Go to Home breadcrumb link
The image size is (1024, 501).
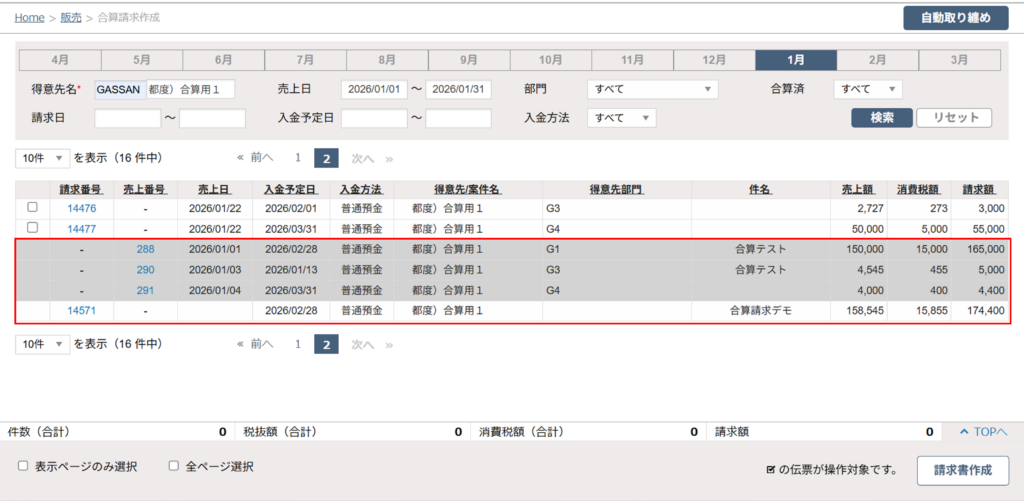(x=29, y=18)
